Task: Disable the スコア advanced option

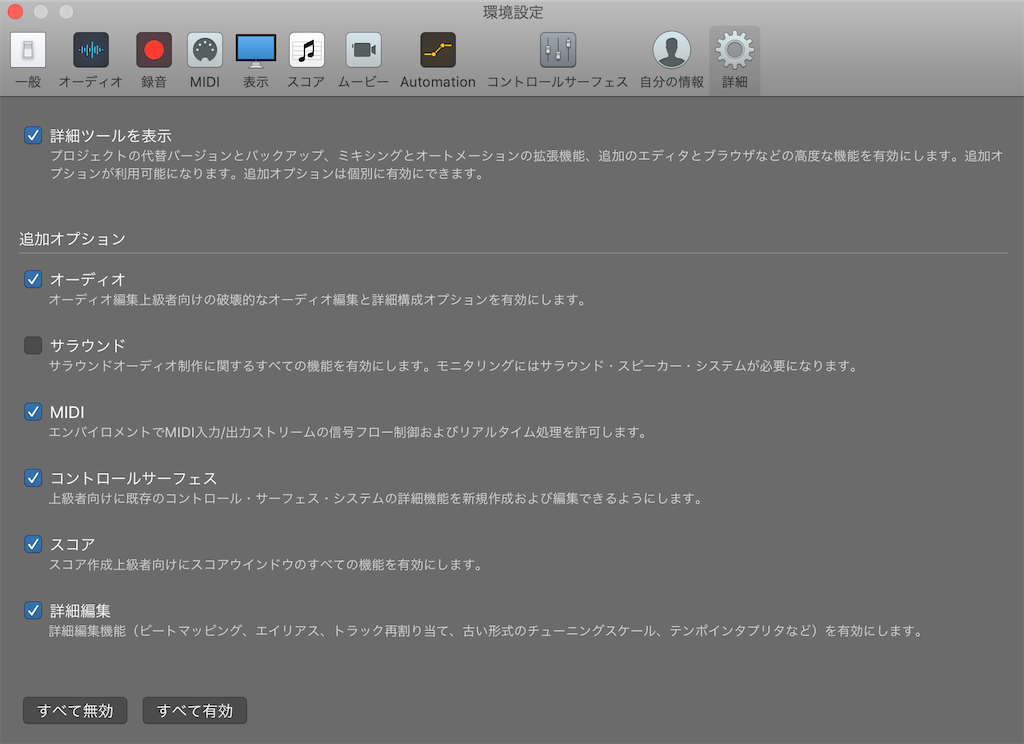Action: coord(31,543)
